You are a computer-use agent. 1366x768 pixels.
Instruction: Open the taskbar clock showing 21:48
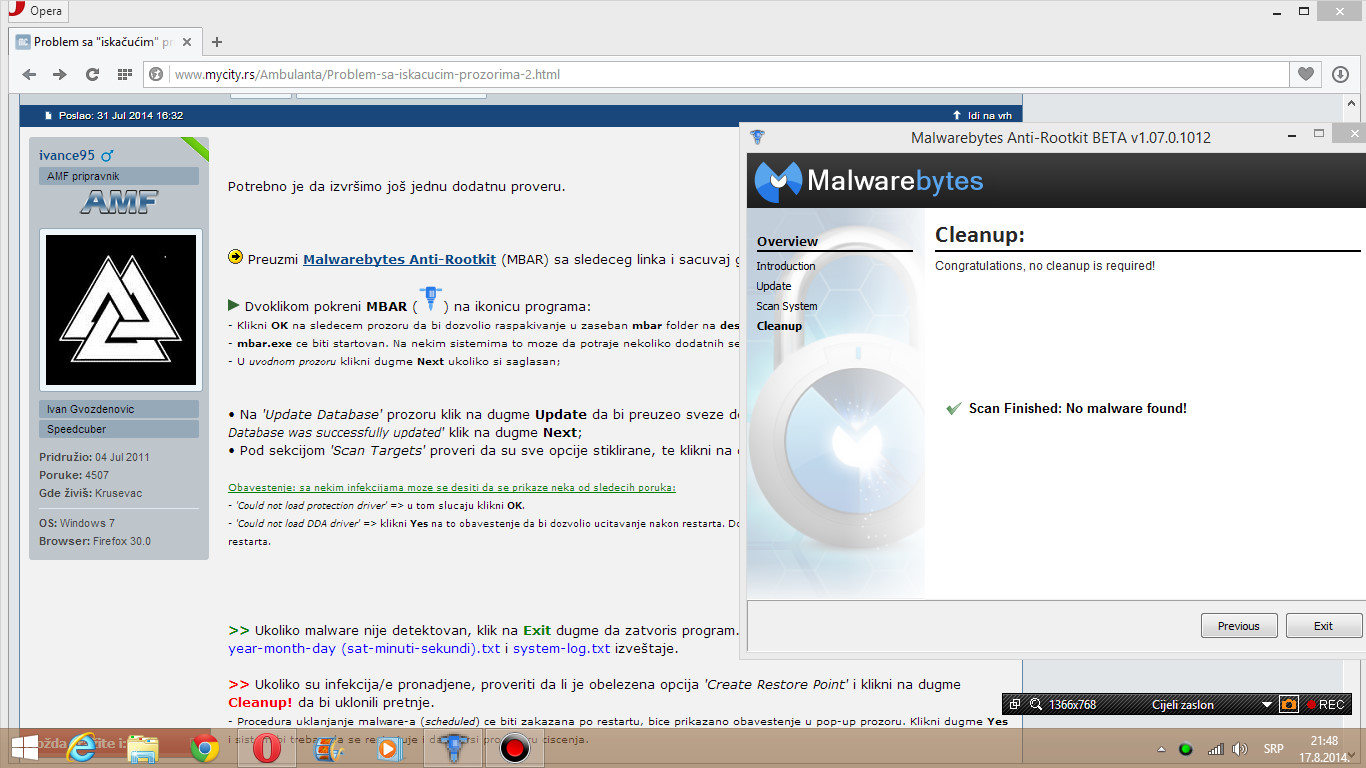click(x=1324, y=748)
